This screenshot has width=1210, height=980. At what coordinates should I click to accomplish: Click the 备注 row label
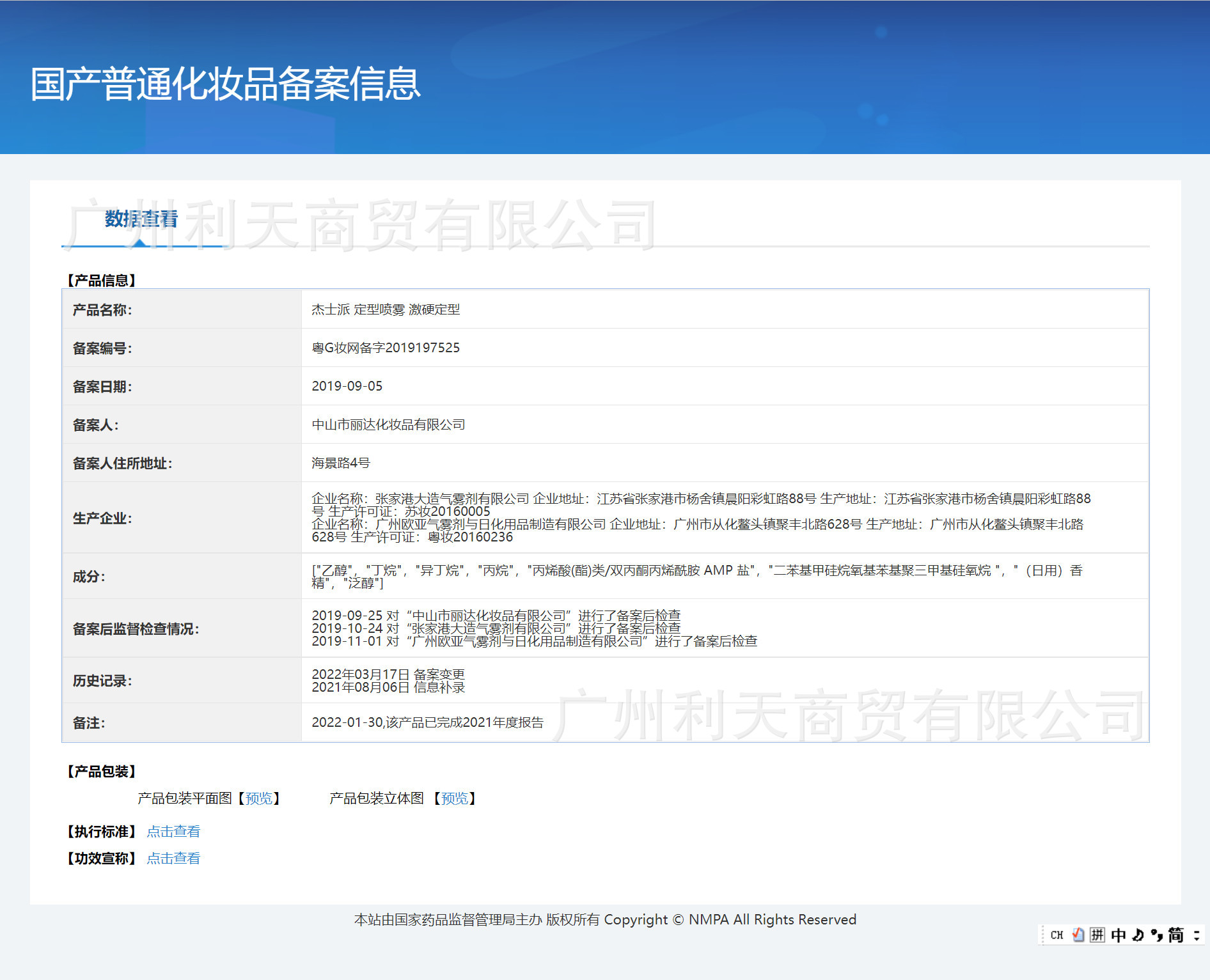[x=89, y=723]
